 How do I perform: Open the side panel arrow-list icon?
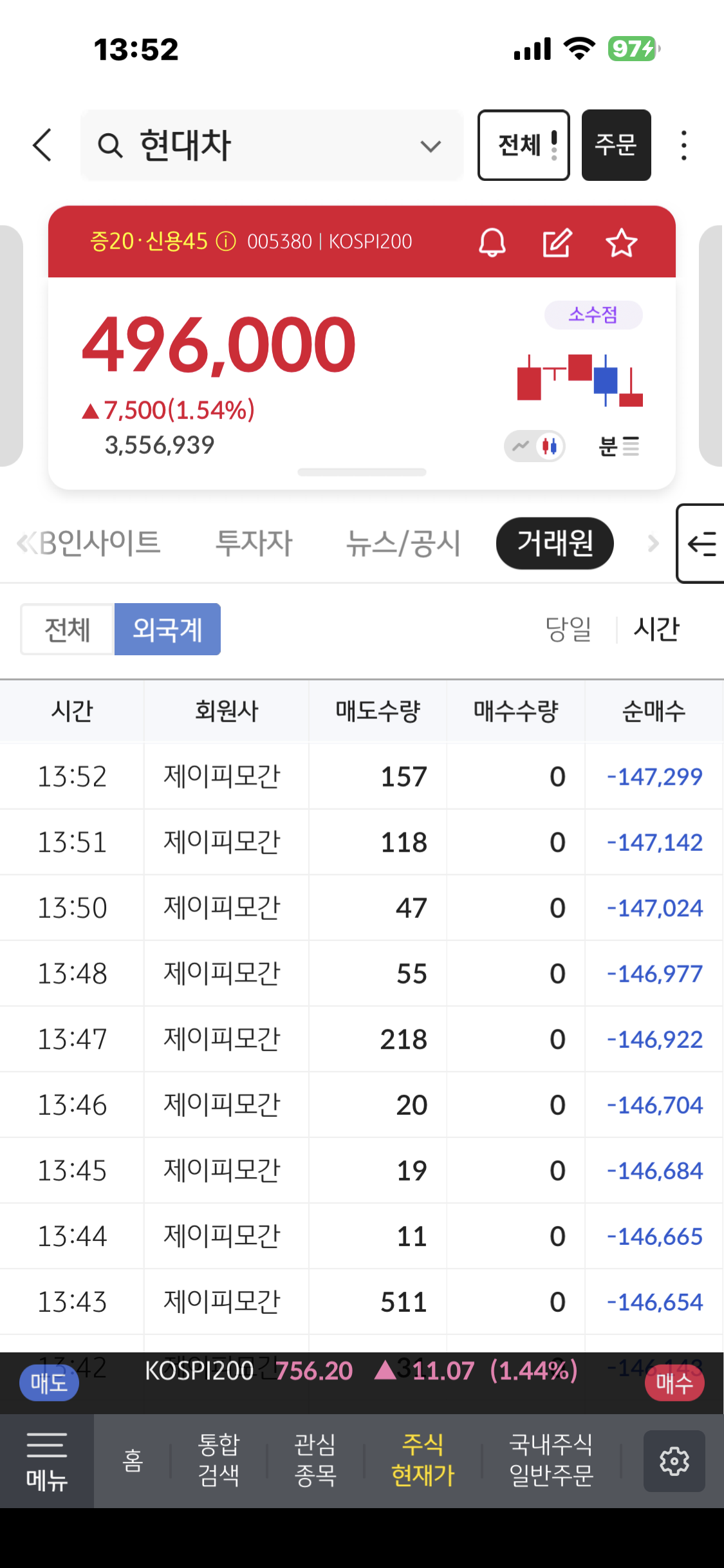pyautogui.click(x=701, y=544)
